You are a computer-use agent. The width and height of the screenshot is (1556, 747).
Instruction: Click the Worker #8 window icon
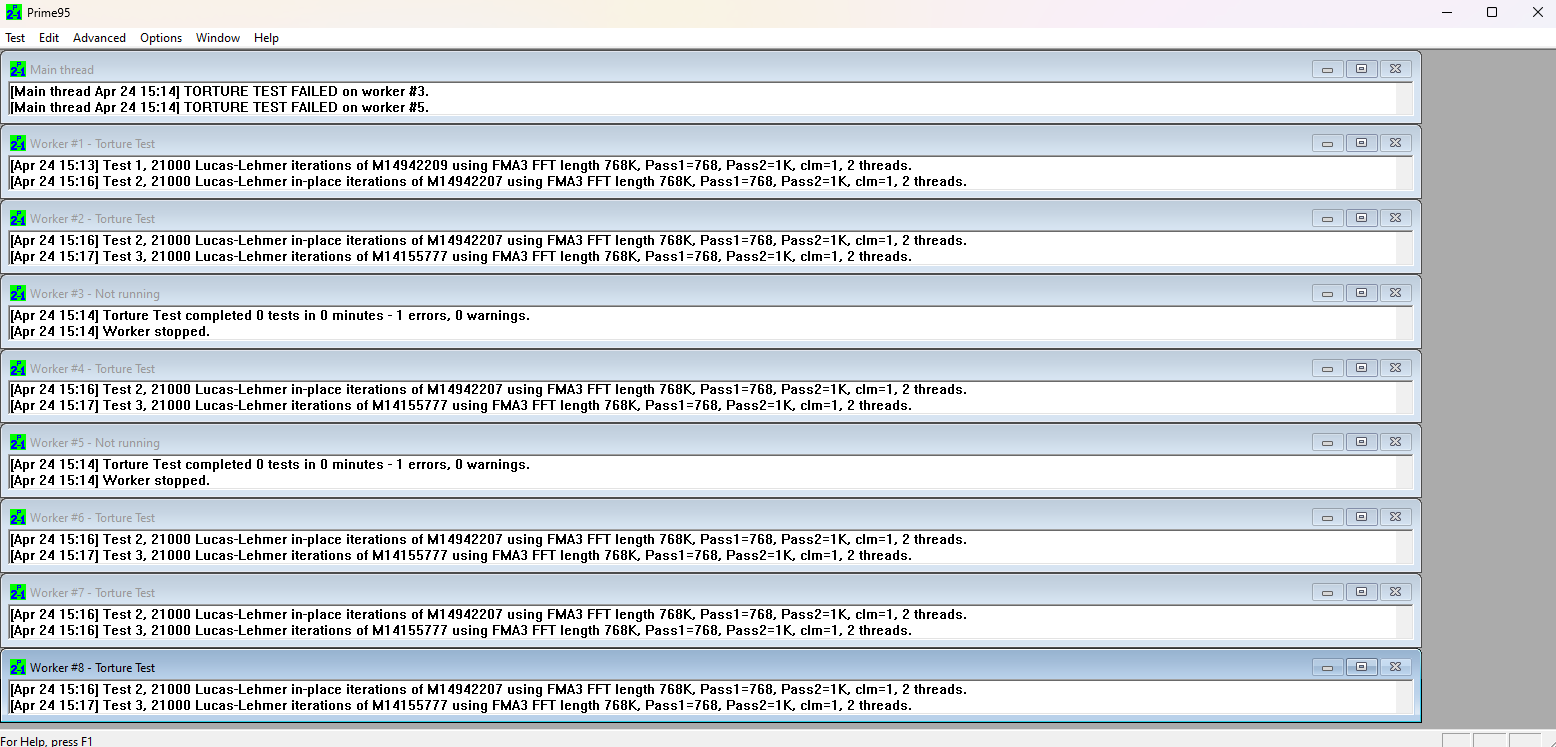(x=18, y=668)
